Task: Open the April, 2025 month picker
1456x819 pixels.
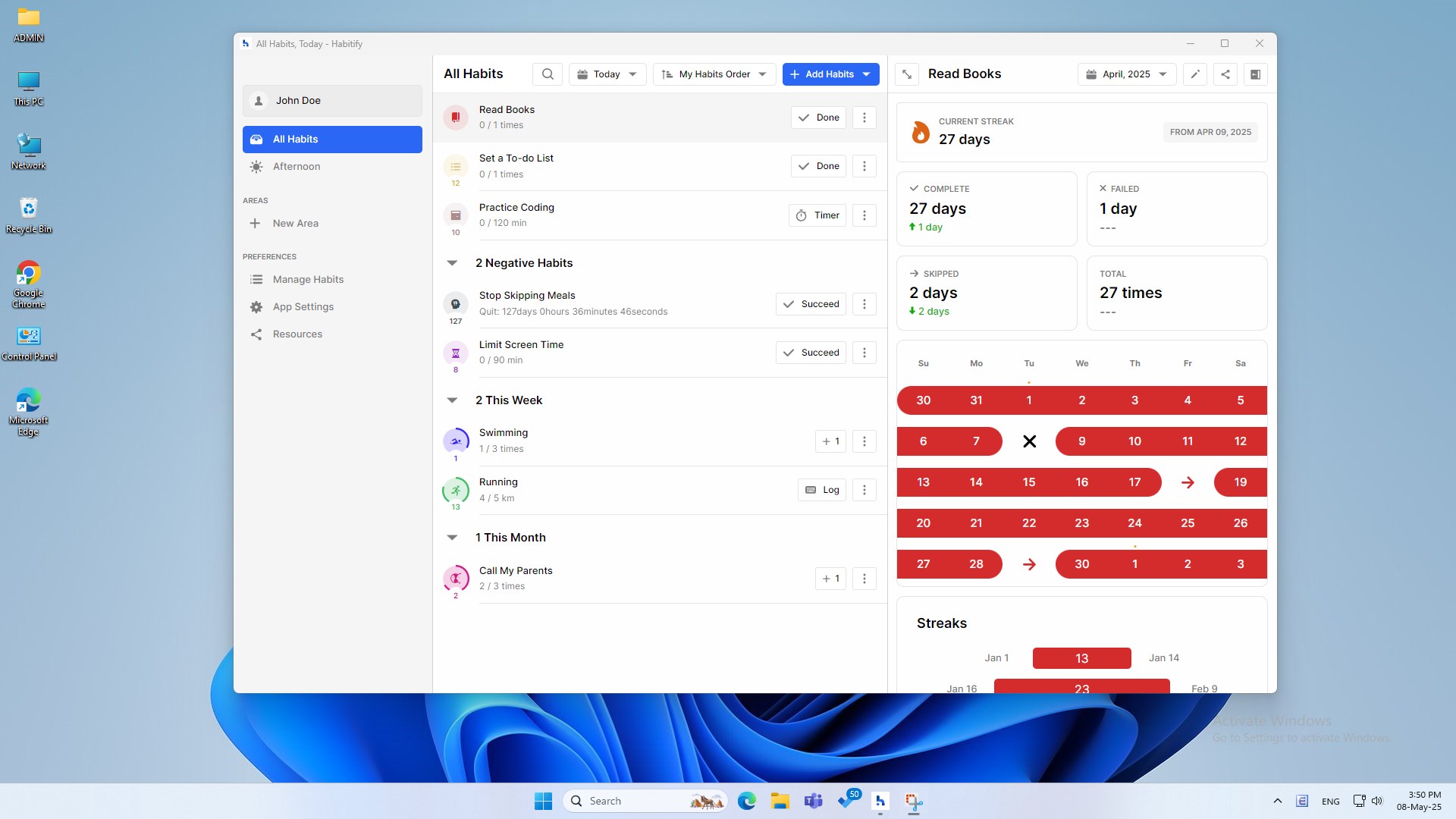Action: (x=1127, y=74)
